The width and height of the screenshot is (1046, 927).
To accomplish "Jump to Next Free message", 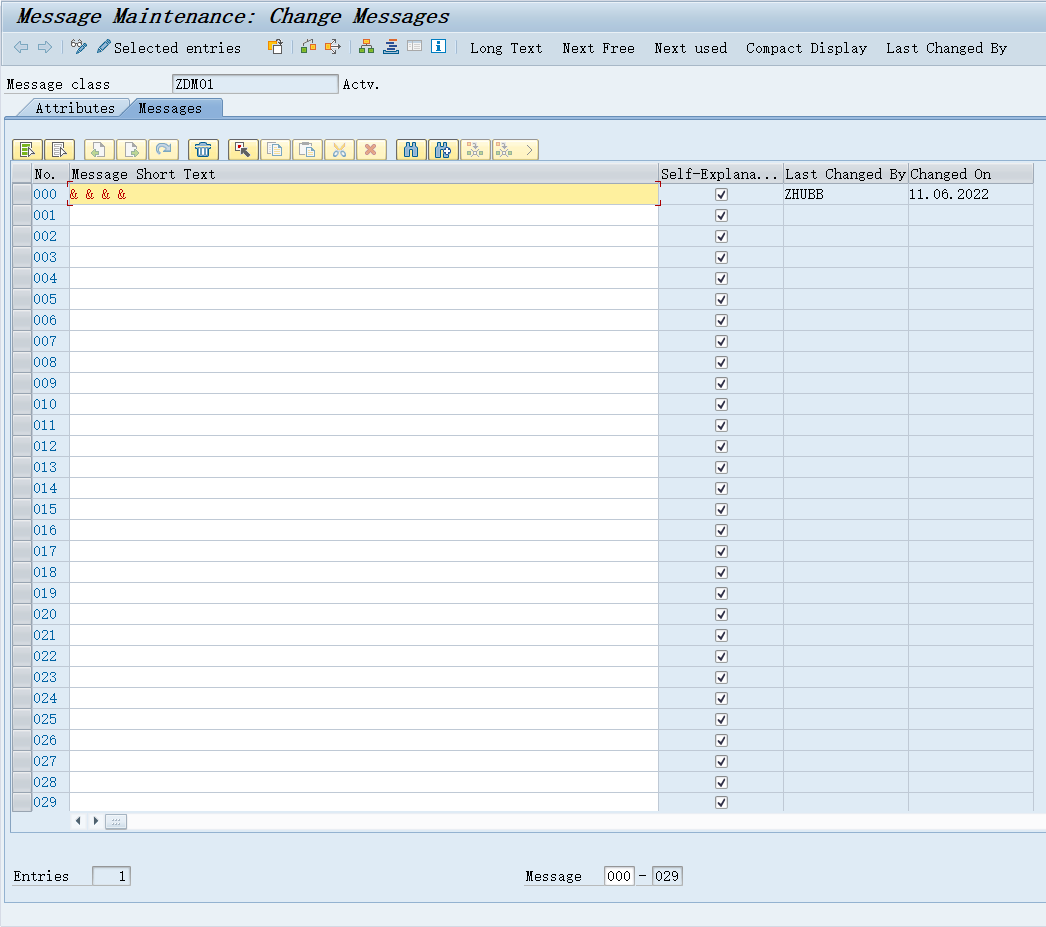I will [598, 48].
